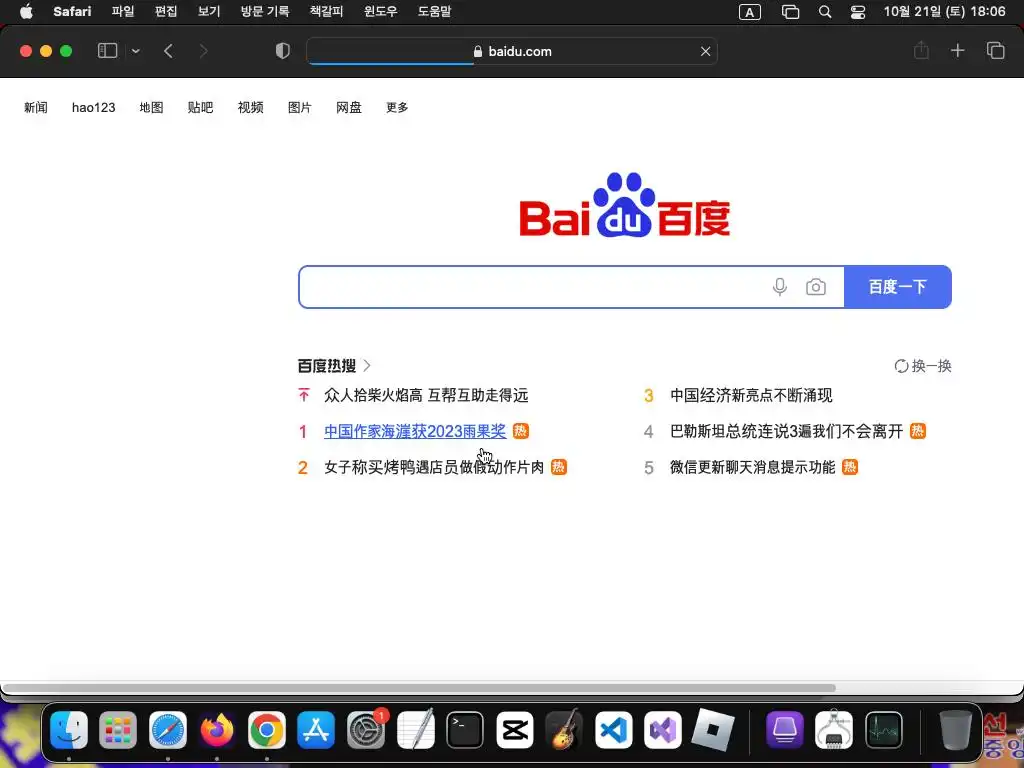Open Activity Monitor from the Dock

click(884, 729)
